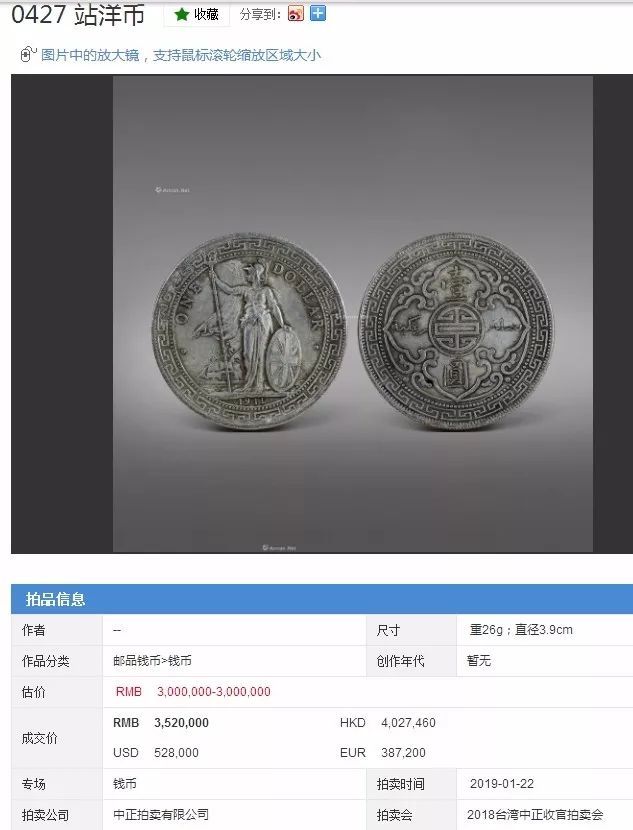Click the auction date 2019-01-22
Viewport: 633px width, 830px height.
pos(502,783)
